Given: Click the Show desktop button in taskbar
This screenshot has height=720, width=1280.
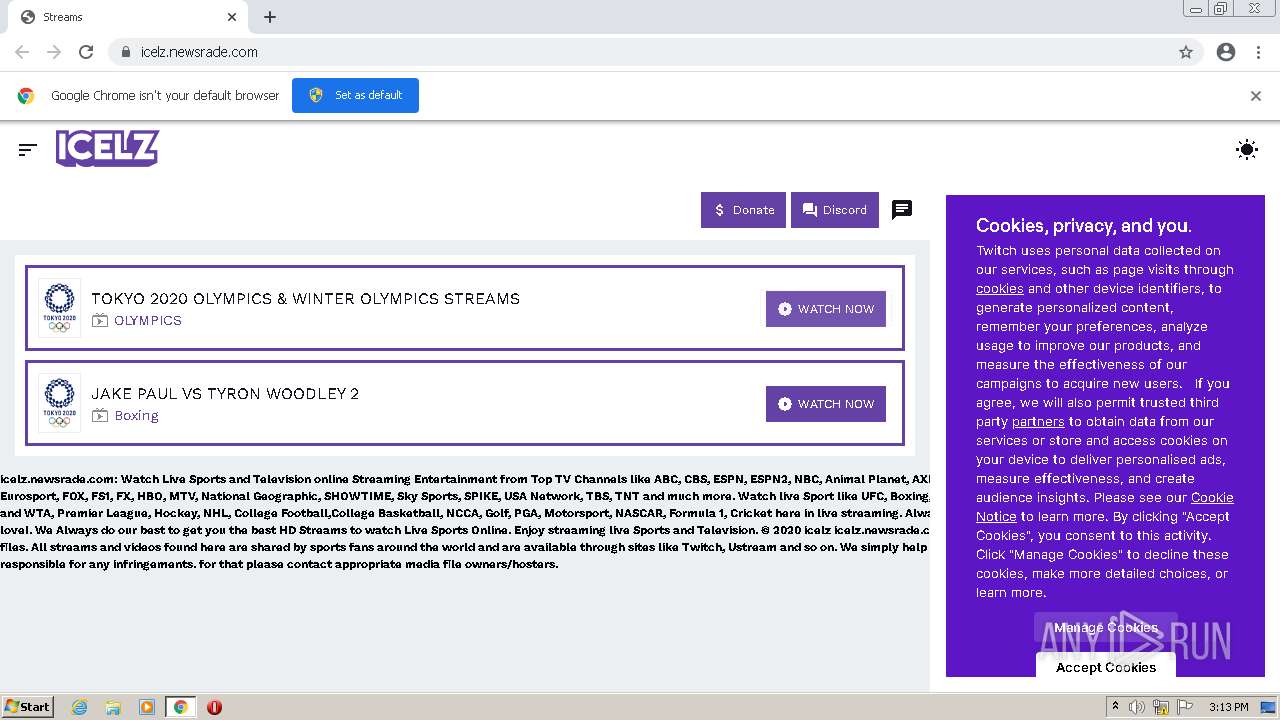Looking at the screenshot, I should (1269, 707).
